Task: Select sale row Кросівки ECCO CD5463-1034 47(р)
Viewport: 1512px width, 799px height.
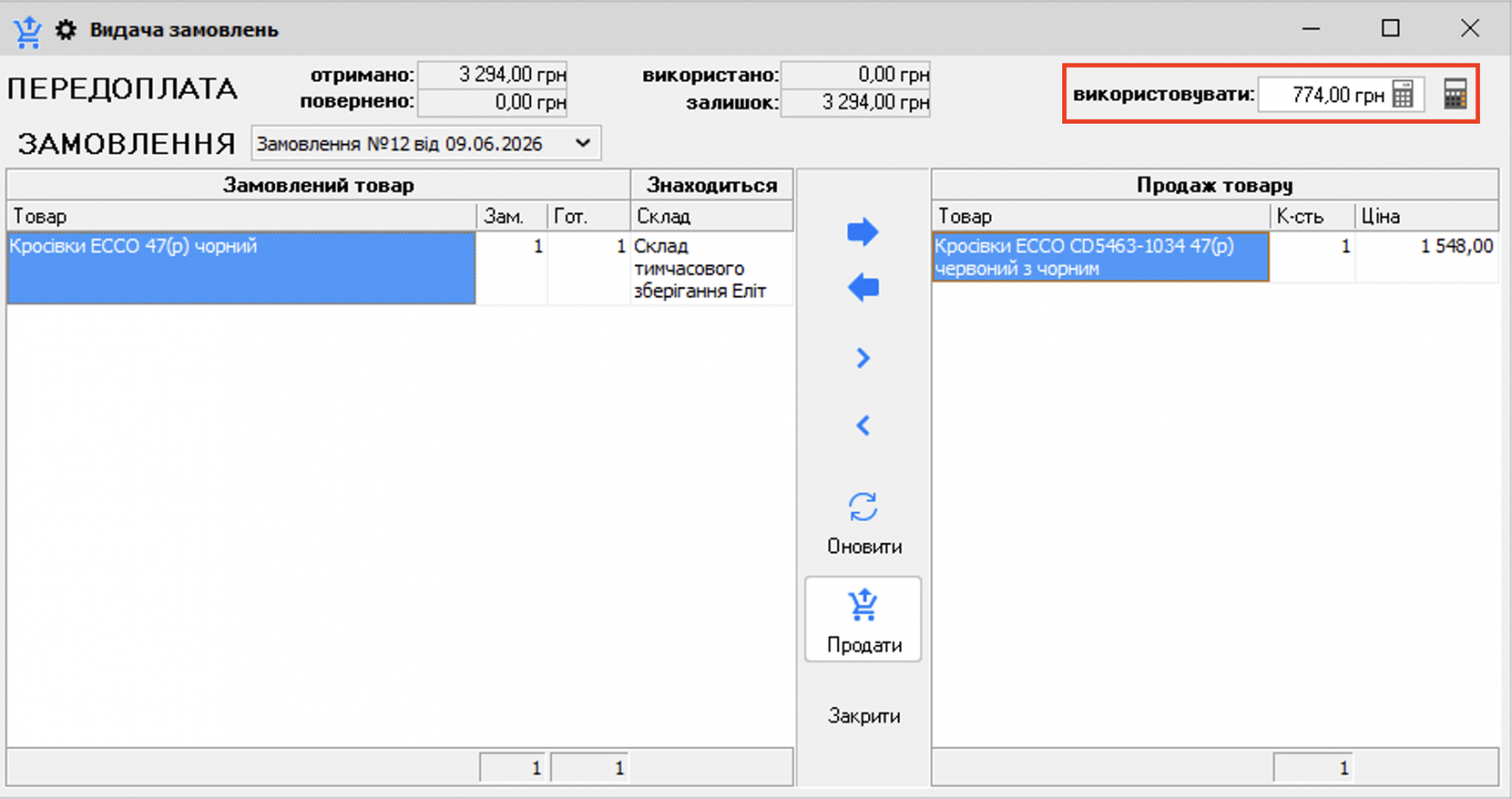Action: click(x=1100, y=257)
